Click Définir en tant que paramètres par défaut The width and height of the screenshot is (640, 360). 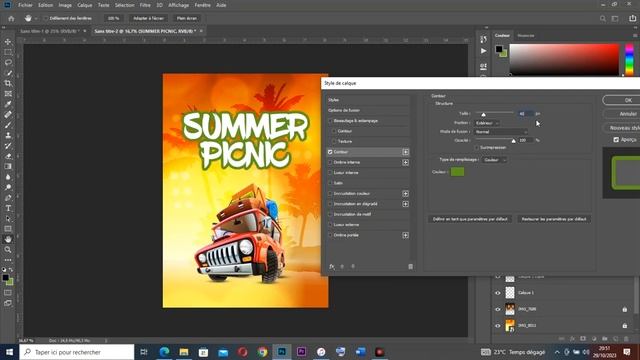(470, 219)
